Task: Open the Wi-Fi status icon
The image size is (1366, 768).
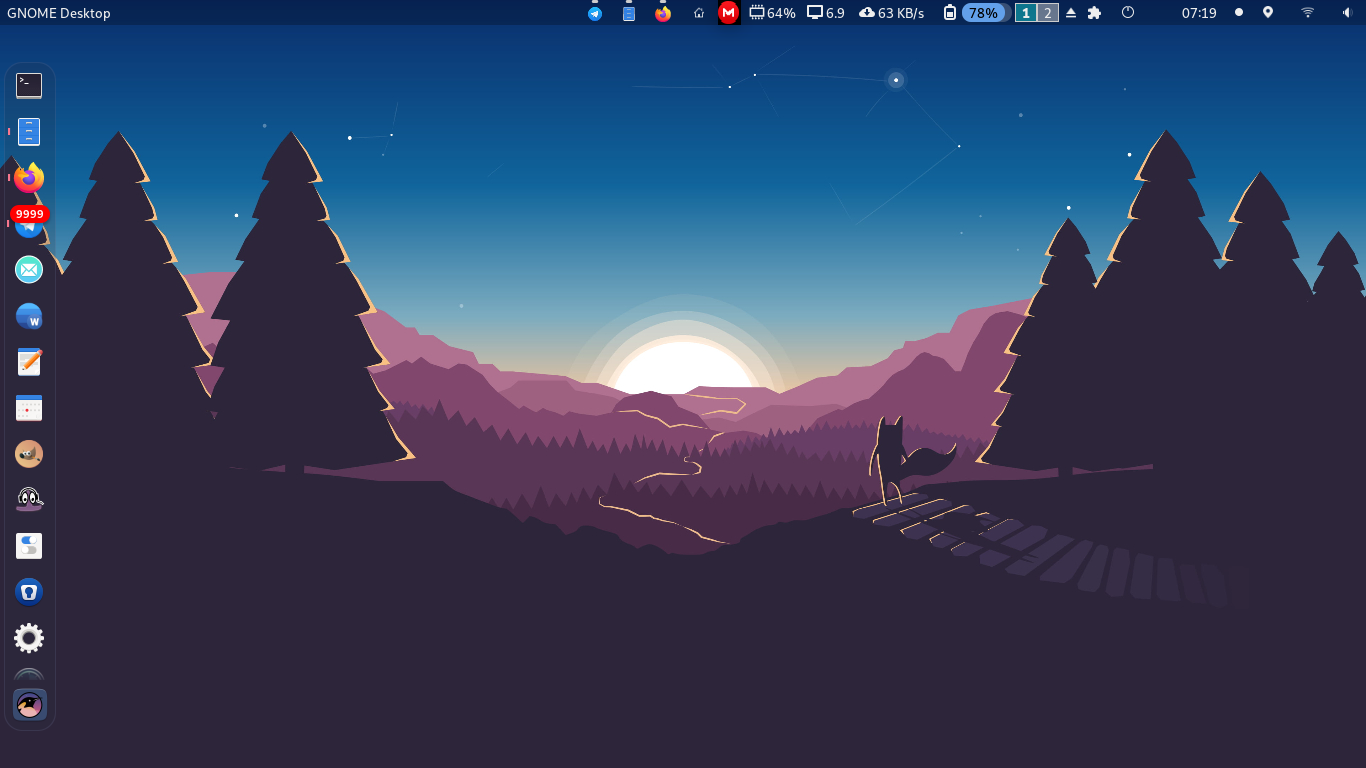Action: coord(1307,13)
